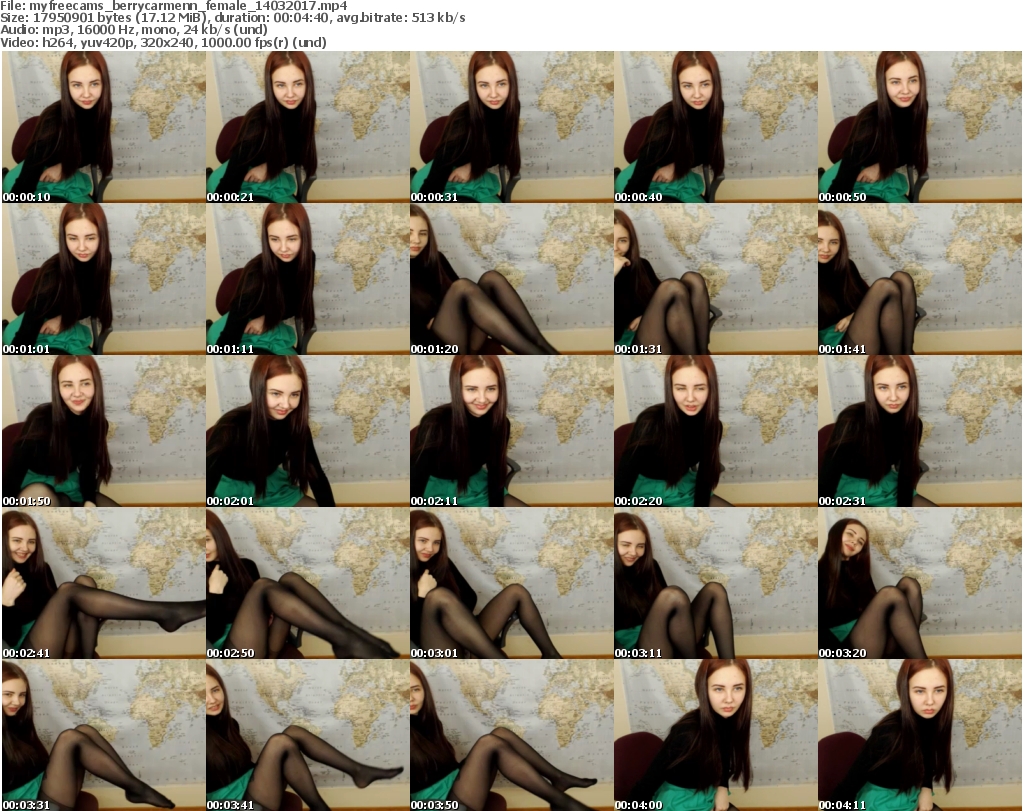Choose the thumbnail stamped 00:04:11
This screenshot has height=811, width=1024.
920,735
